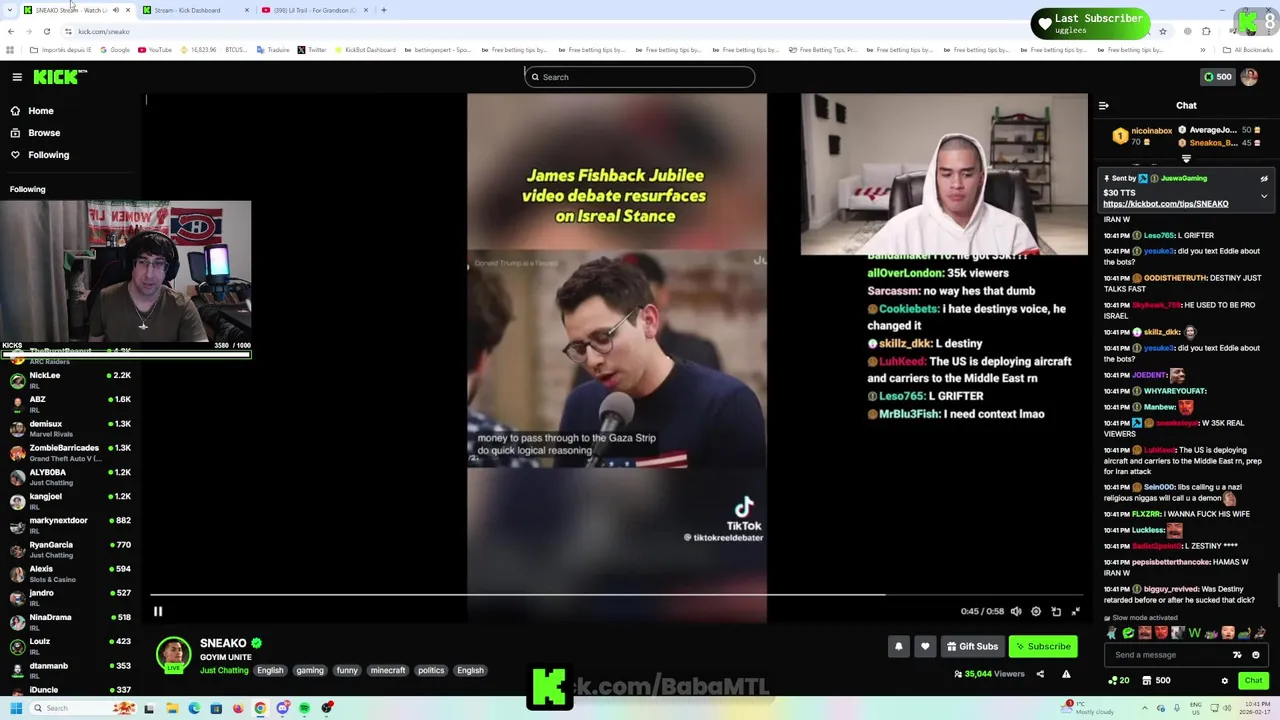This screenshot has height=720, width=1280.
Task: Click the politics tag
Action: (431, 671)
